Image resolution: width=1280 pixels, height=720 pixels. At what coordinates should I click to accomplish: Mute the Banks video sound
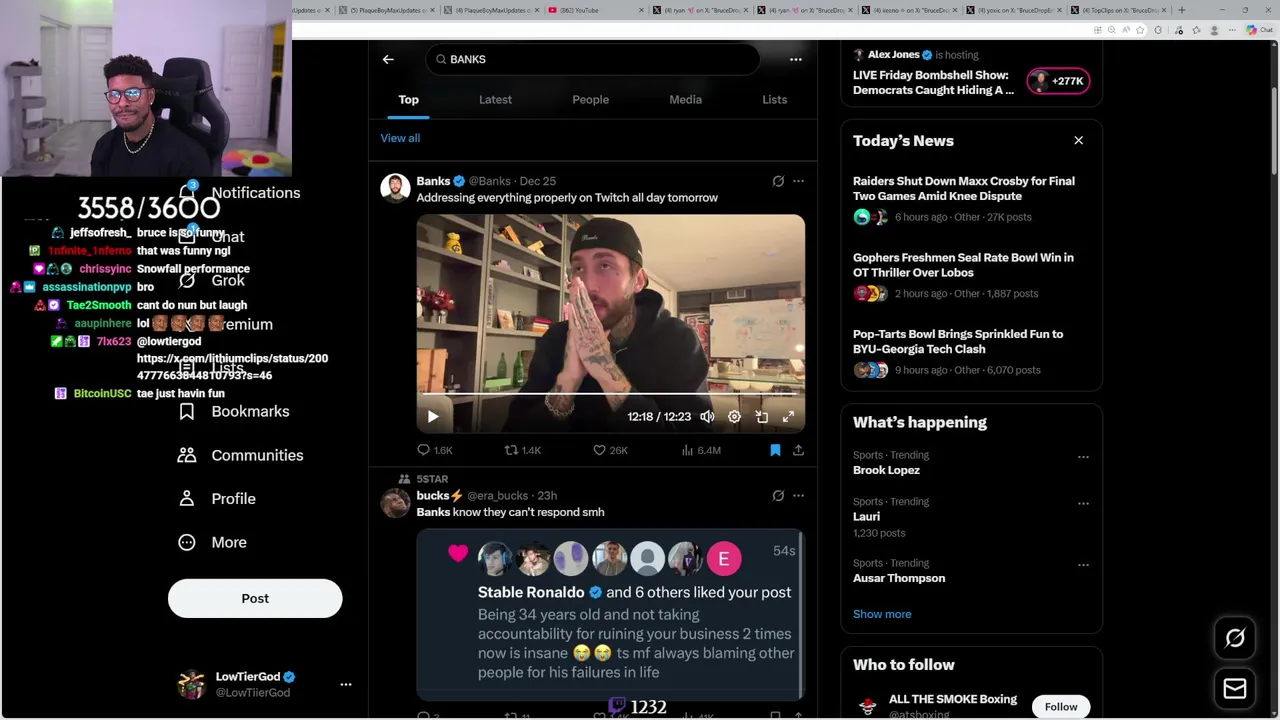pos(707,416)
